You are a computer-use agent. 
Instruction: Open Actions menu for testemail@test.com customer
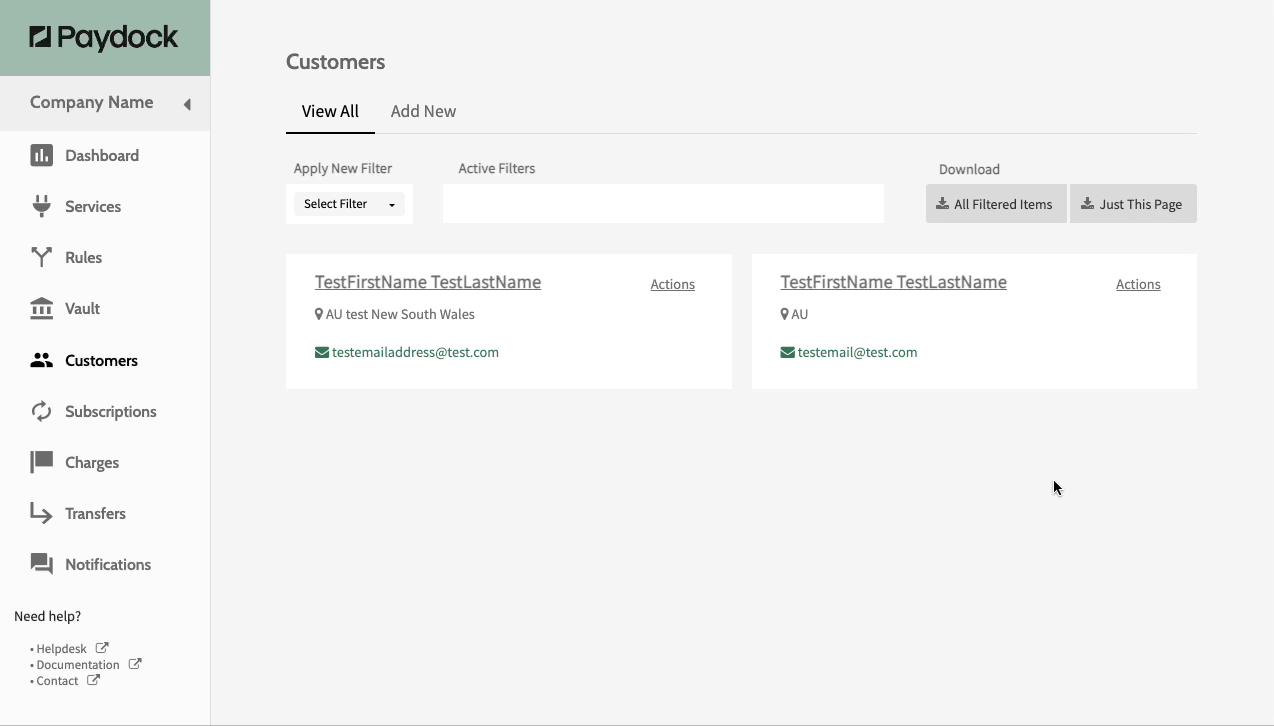[x=1138, y=284]
